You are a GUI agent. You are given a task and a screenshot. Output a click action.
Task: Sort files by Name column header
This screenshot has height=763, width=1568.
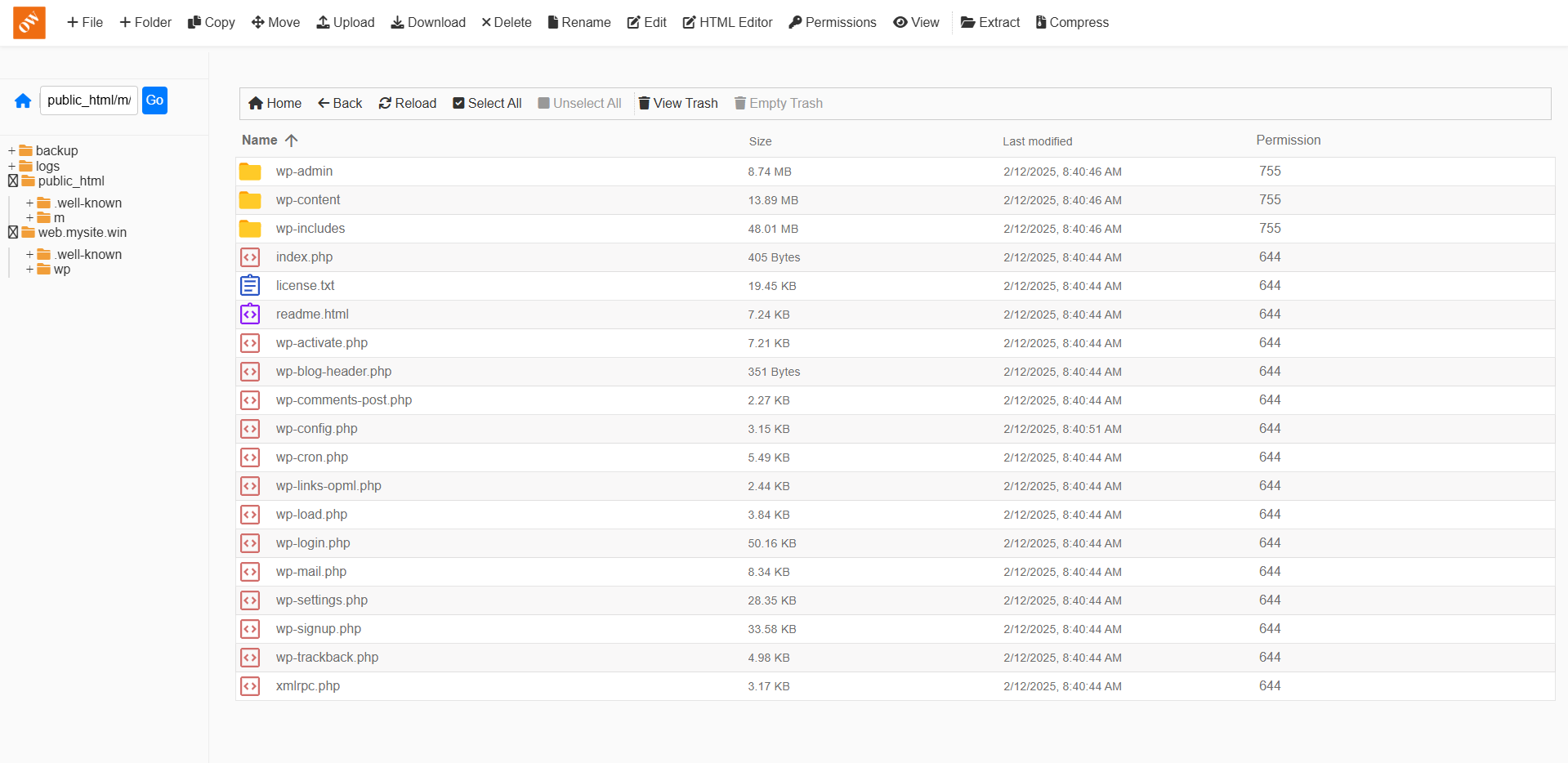(x=260, y=141)
